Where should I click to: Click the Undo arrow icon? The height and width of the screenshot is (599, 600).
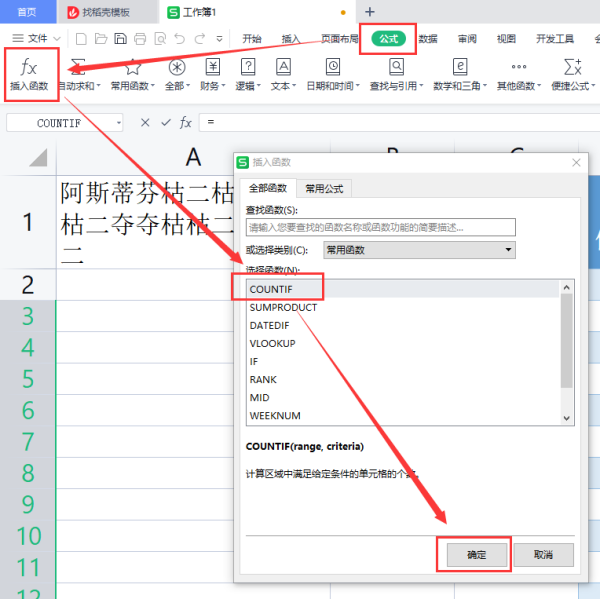click(x=179, y=39)
